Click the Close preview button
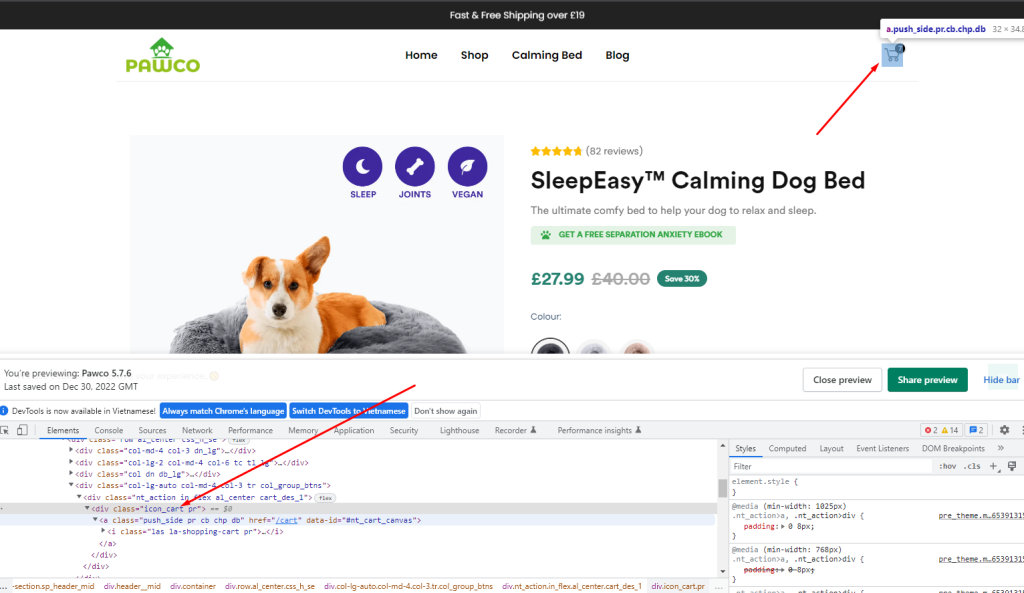1024x593 pixels. [x=842, y=379]
